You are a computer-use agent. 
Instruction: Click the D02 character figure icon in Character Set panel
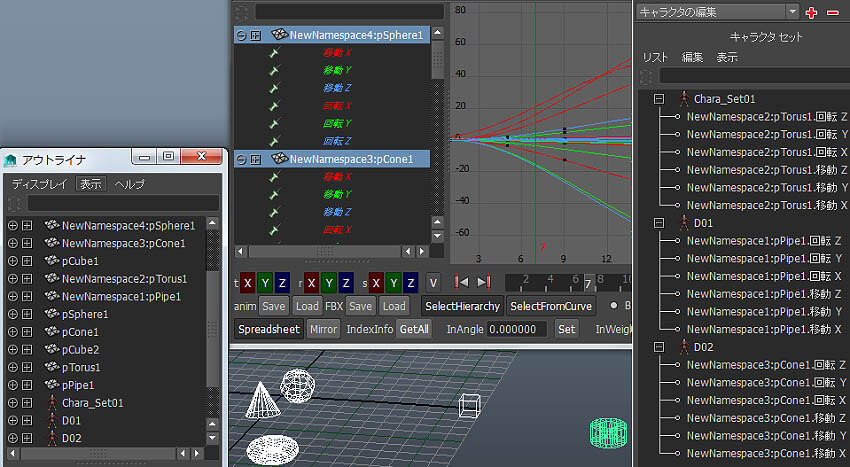tap(684, 346)
